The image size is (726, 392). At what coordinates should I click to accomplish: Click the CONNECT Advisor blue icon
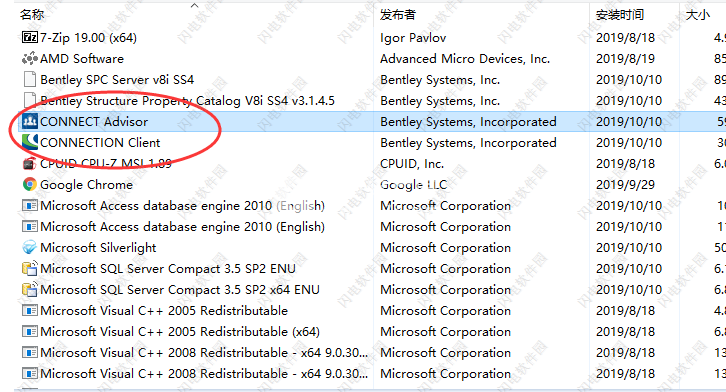[30, 121]
